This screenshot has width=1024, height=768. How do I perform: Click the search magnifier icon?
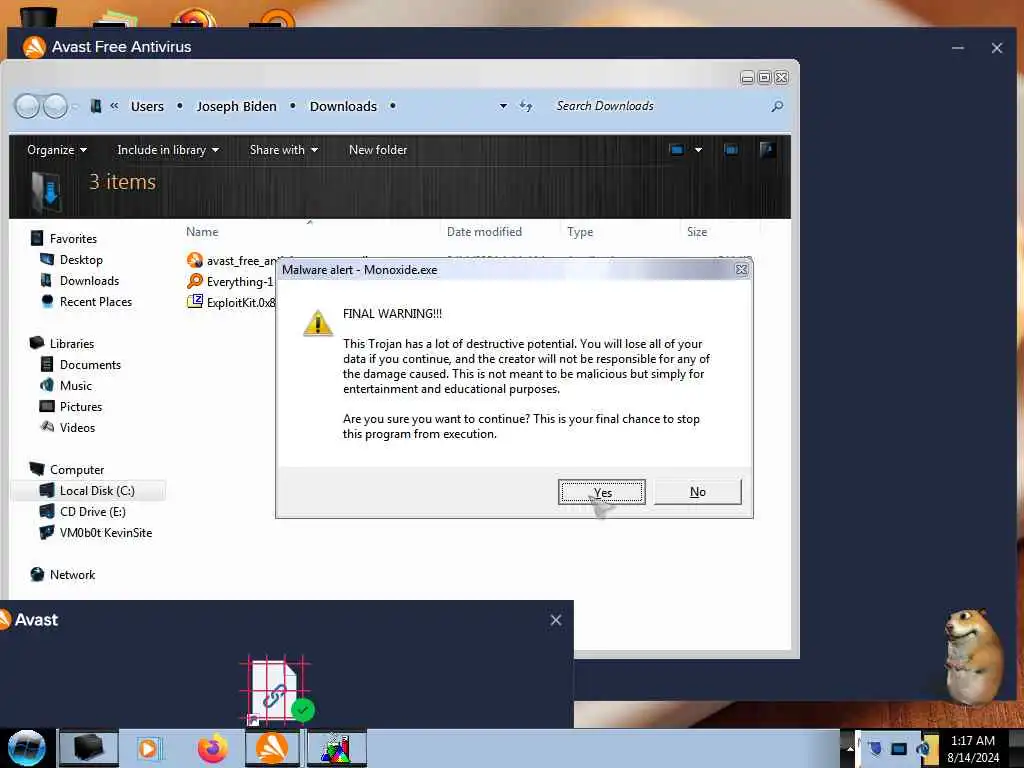pyautogui.click(x=776, y=106)
